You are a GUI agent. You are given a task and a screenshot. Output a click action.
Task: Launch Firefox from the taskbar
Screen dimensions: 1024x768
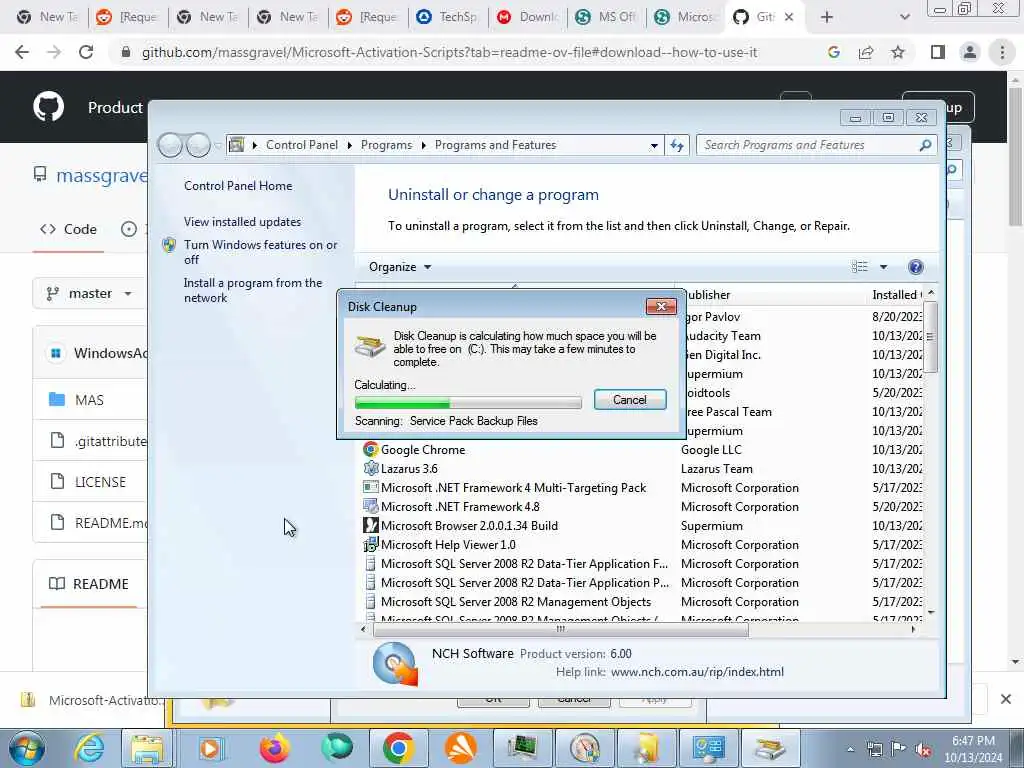[274, 748]
